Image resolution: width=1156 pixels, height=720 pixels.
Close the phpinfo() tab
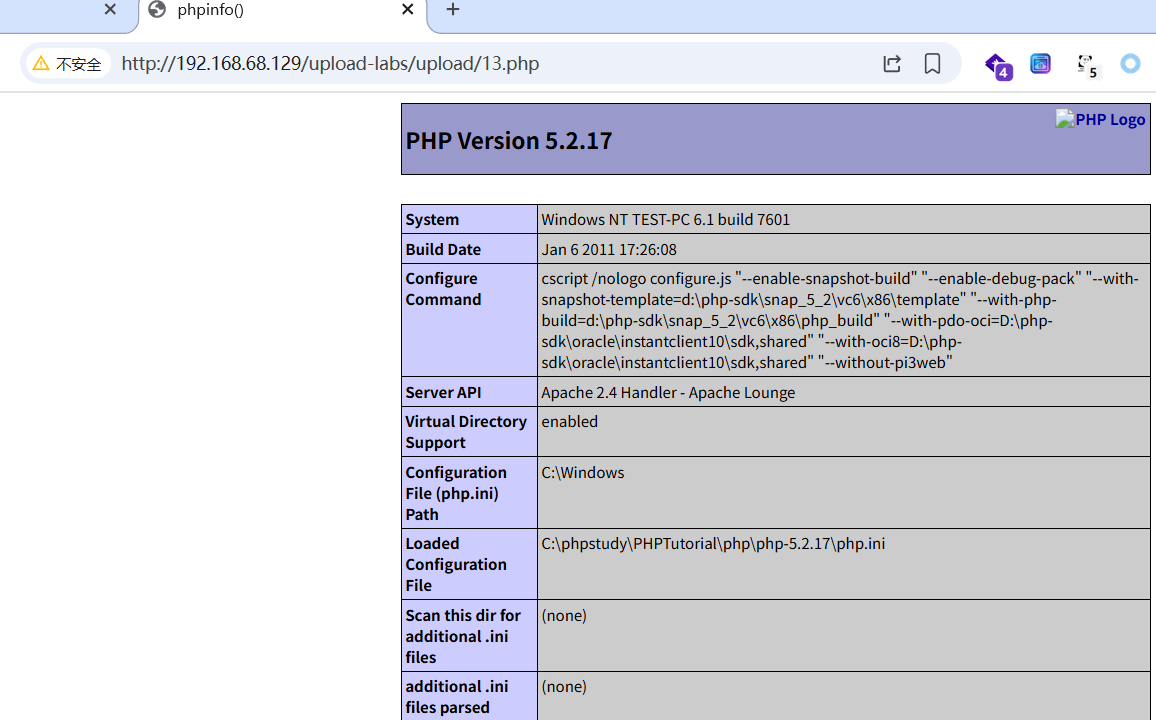tap(408, 9)
